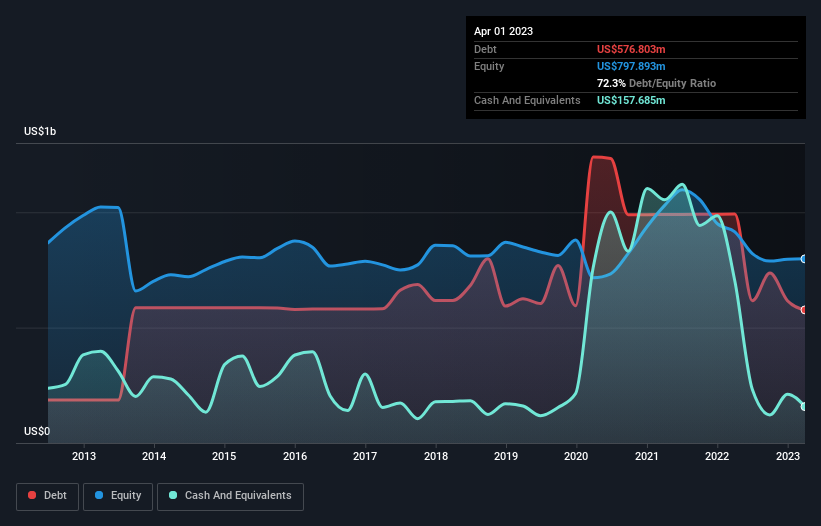This screenshot has height=526, width=821.
Task: Click the Debt row label in tooltip
Action: (485, 49)
